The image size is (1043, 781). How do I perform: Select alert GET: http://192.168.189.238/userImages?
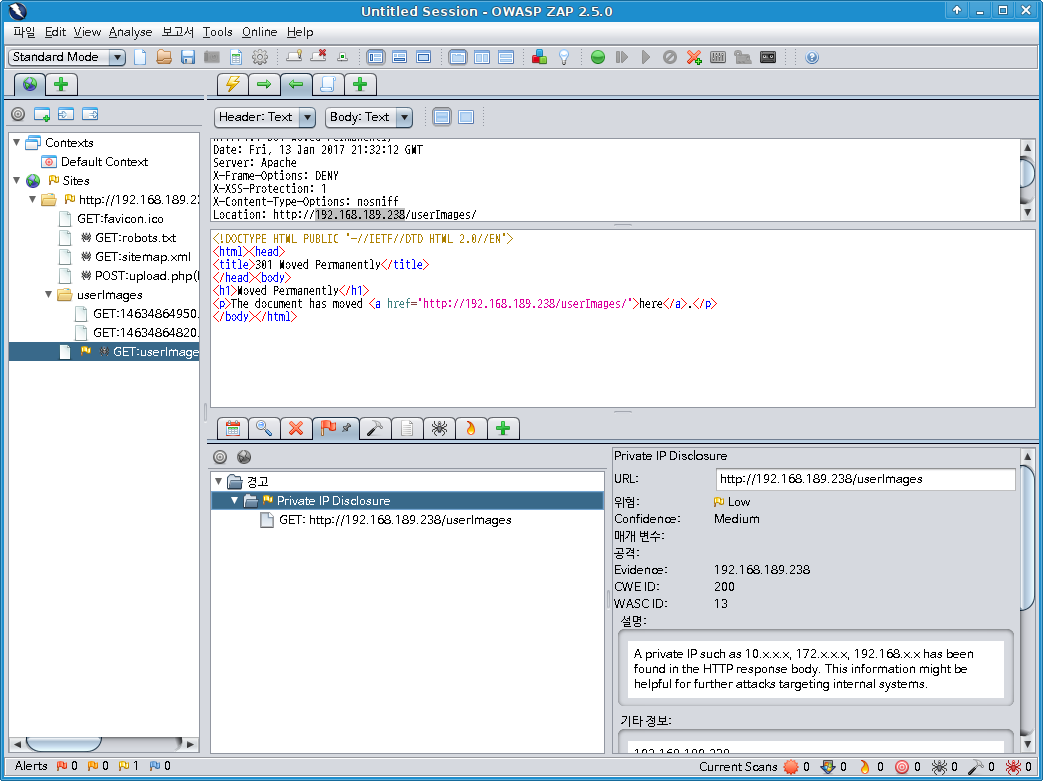click(395, 520)
